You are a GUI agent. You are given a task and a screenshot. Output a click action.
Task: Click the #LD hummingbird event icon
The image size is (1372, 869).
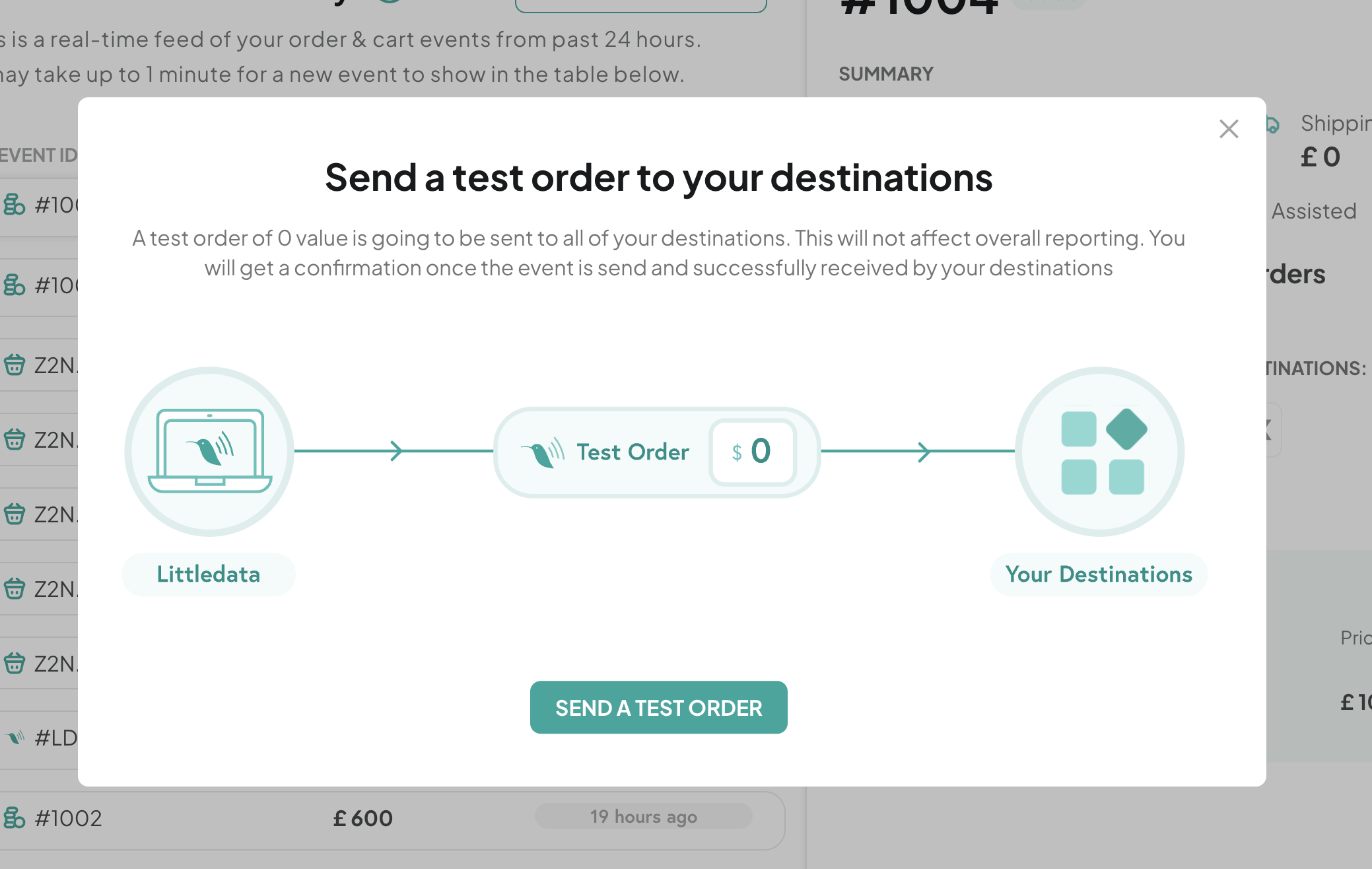(15, 737)
